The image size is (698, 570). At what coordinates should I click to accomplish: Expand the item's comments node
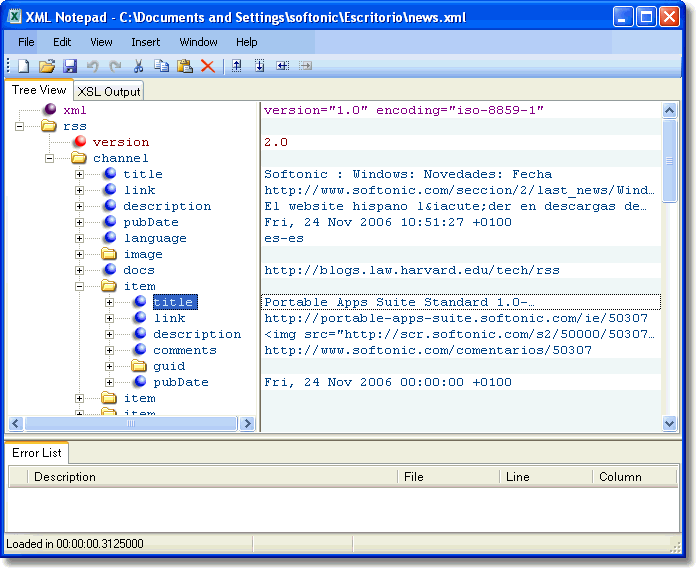110,351
